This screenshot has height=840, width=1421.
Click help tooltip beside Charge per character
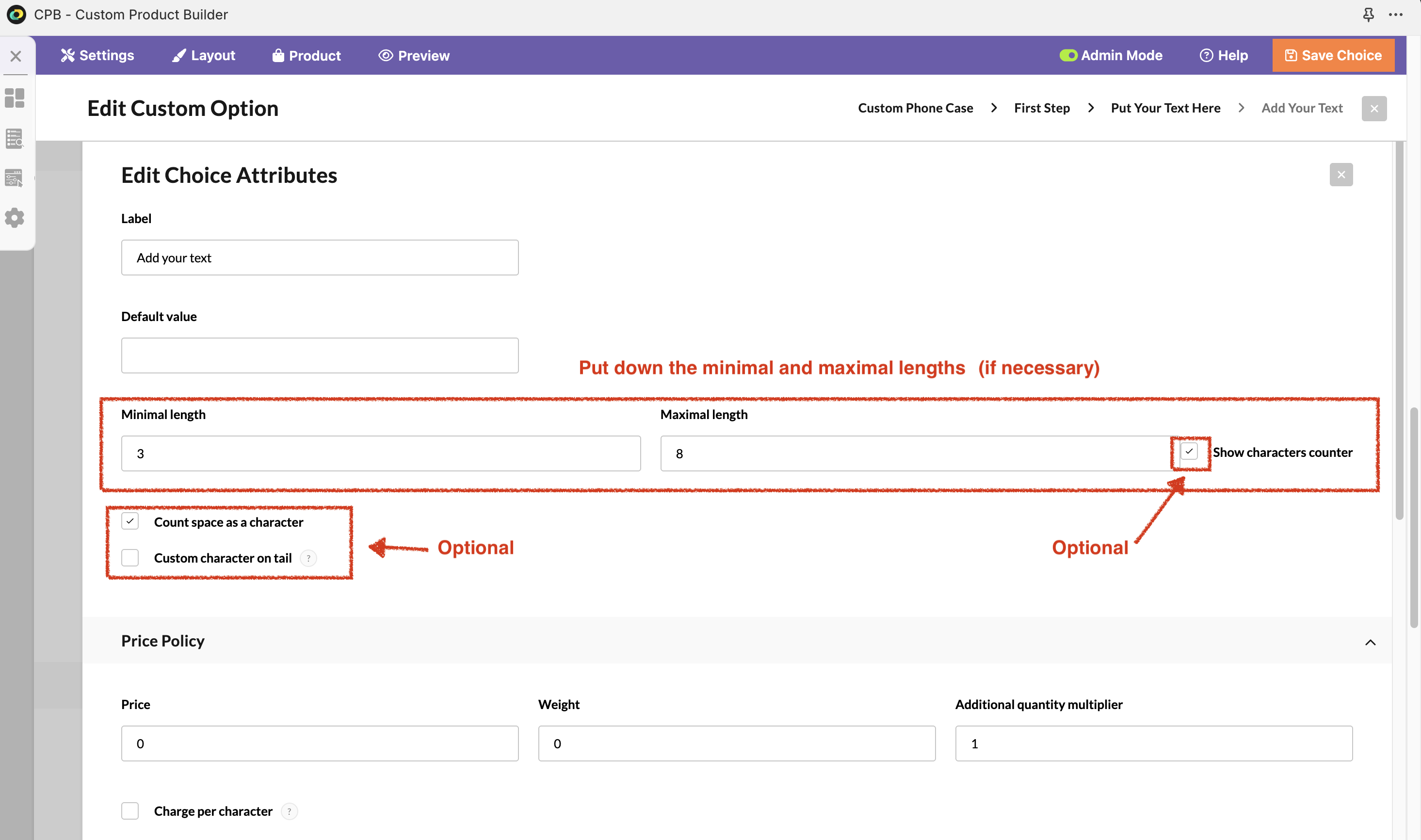pyautogui.click(x=289, y=811)
